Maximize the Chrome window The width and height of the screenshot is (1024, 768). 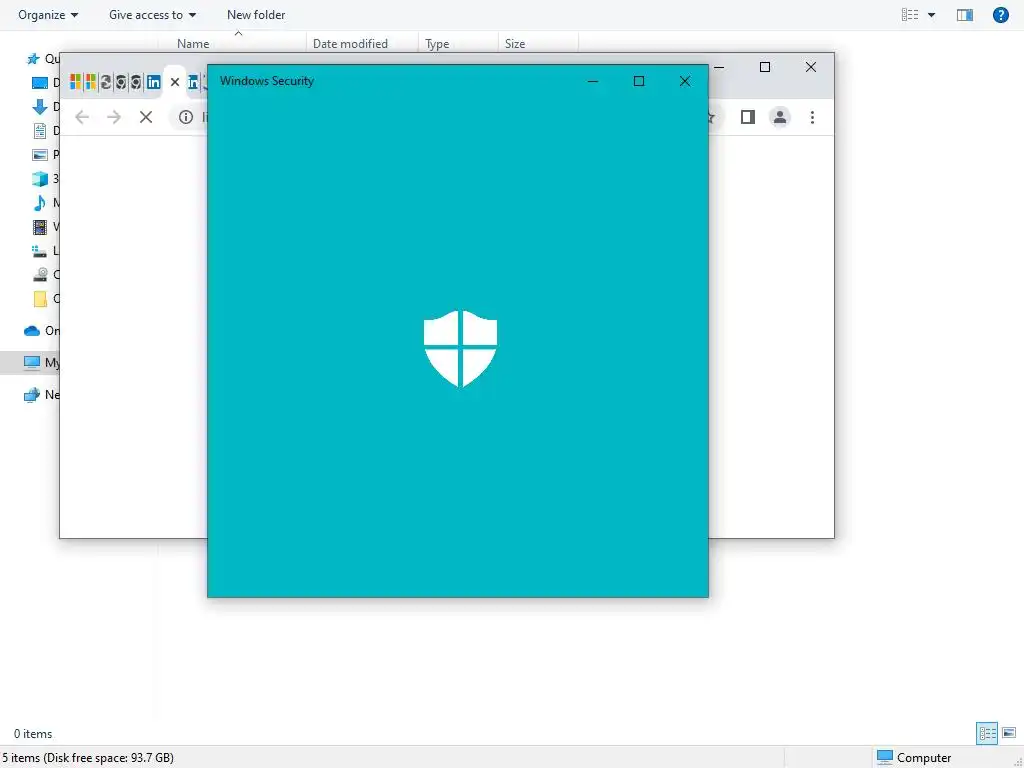pos(765,67)
